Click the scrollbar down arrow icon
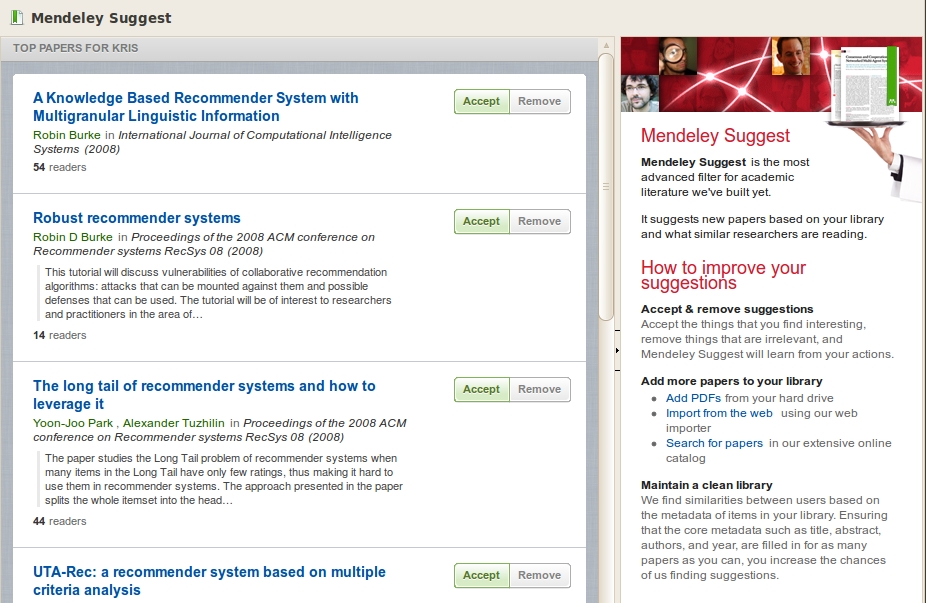The height and width of the screenshot is (603, 926). pos(606,596)
